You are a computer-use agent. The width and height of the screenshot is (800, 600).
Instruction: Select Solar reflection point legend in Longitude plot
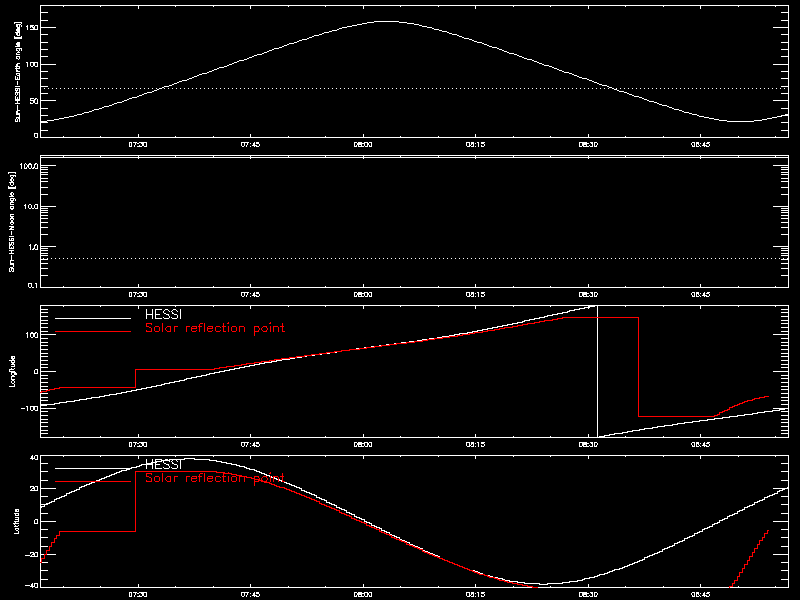(215, 328)
